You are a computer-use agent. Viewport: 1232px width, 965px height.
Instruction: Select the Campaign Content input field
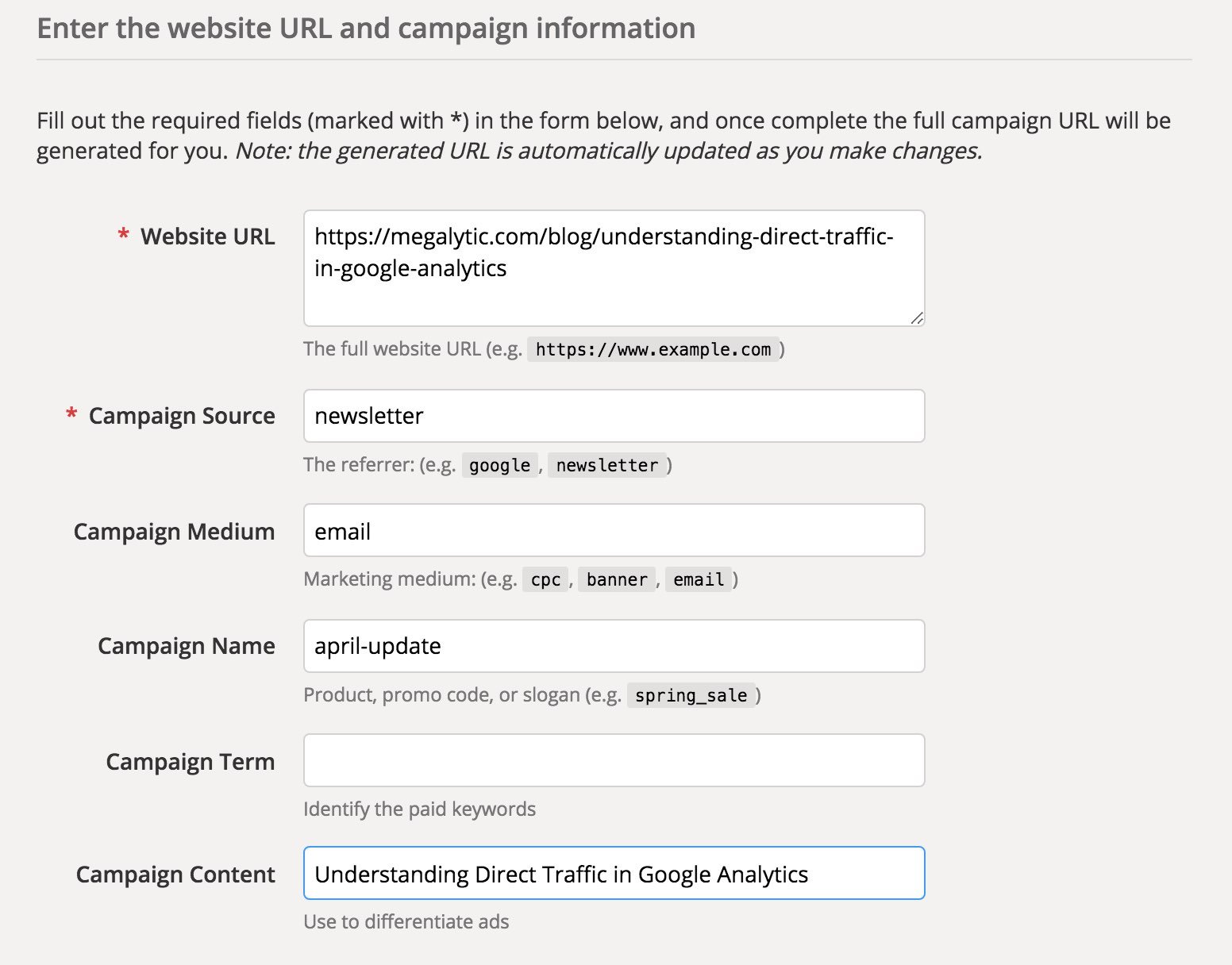click(613, 873)
